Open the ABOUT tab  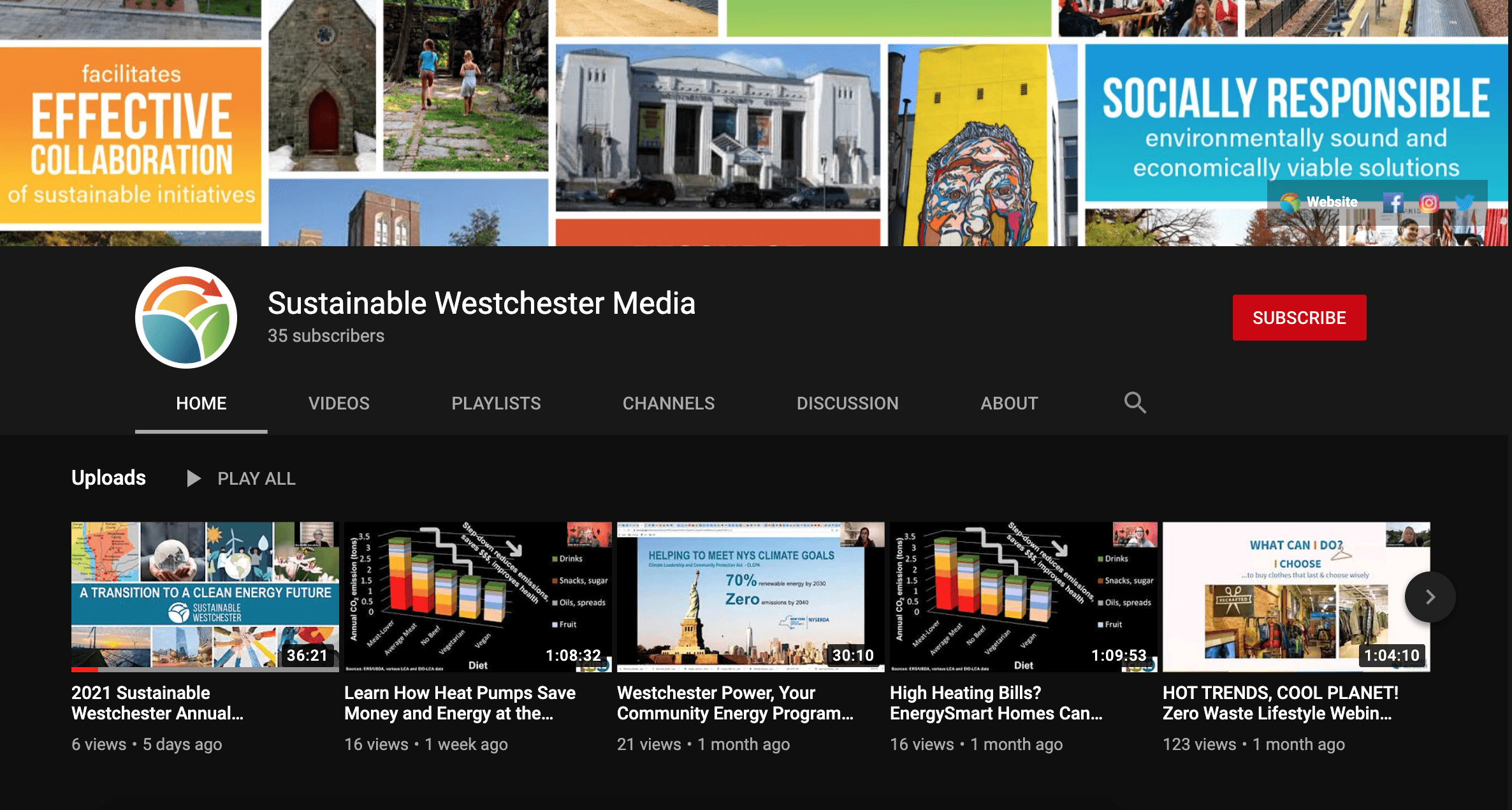[x=1010, y=404]
